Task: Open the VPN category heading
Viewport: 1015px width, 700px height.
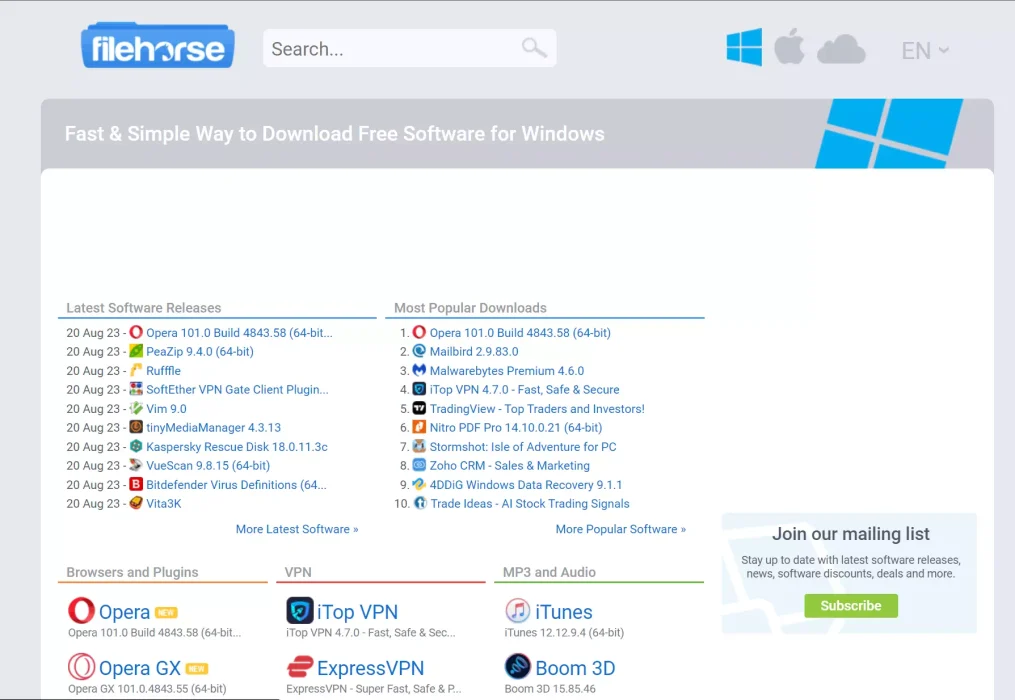Action: point(298,572)
